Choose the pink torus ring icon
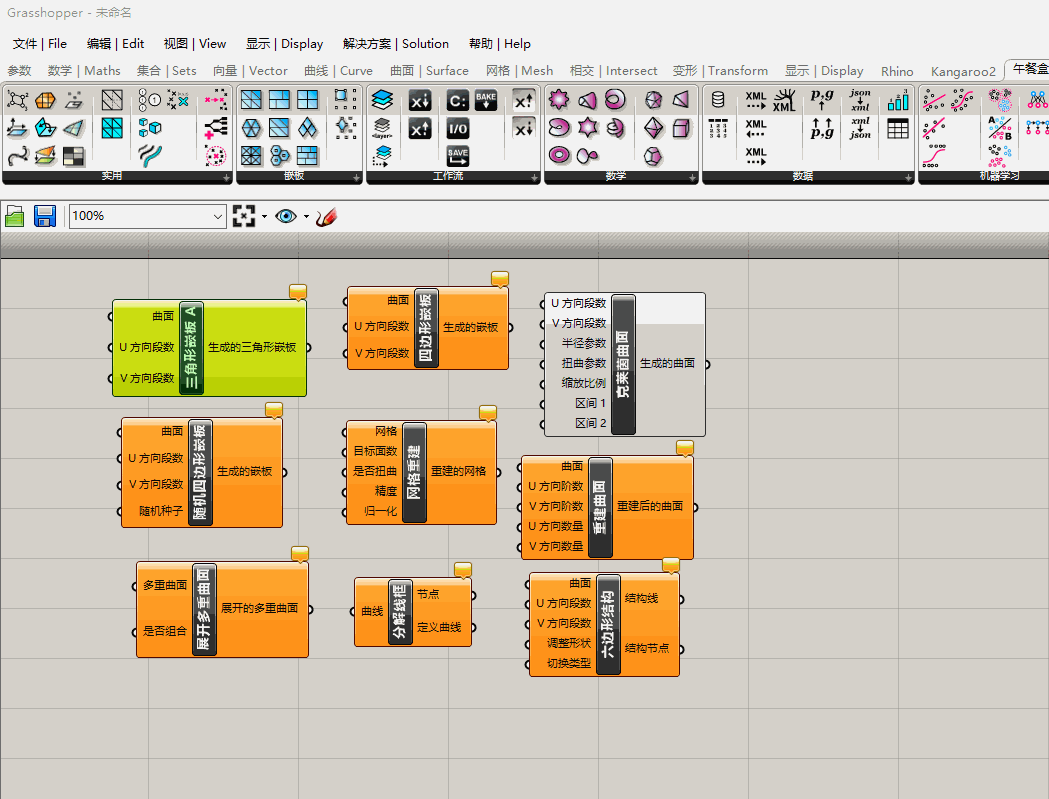The width and height of the screenshot is (1049, 799). pyautogui.click(x=559, y=156)
